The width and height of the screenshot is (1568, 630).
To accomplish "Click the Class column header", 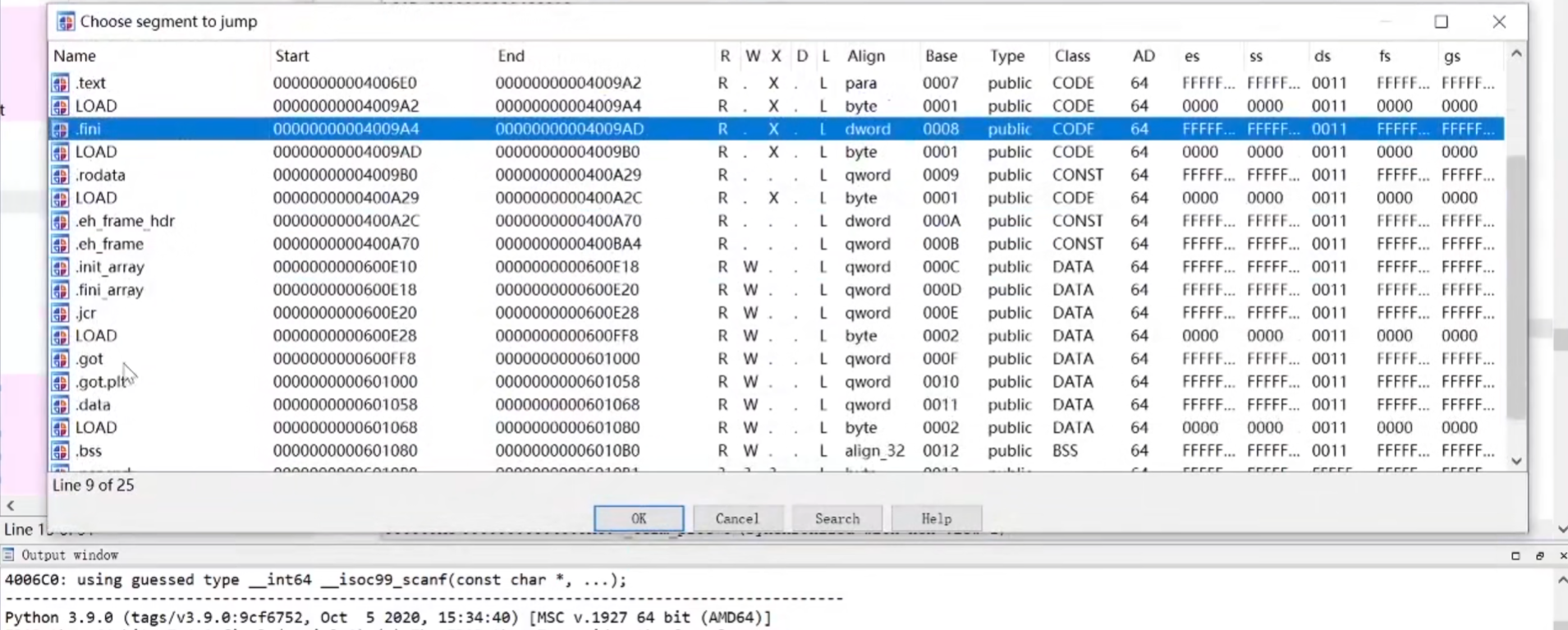I will 1072,56.
